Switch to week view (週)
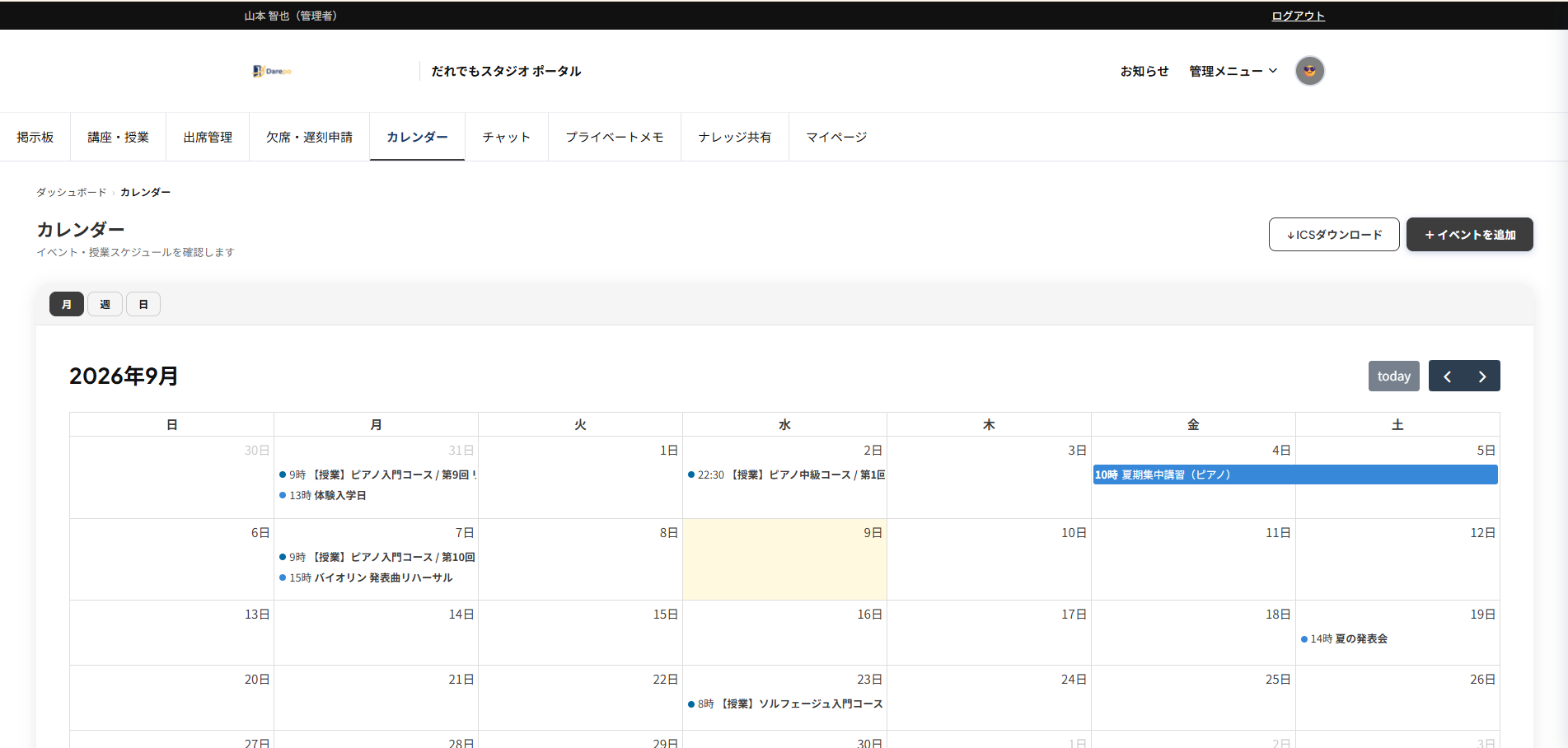The width and height of the screenshot is (1568, 748). tap(105, 304)
